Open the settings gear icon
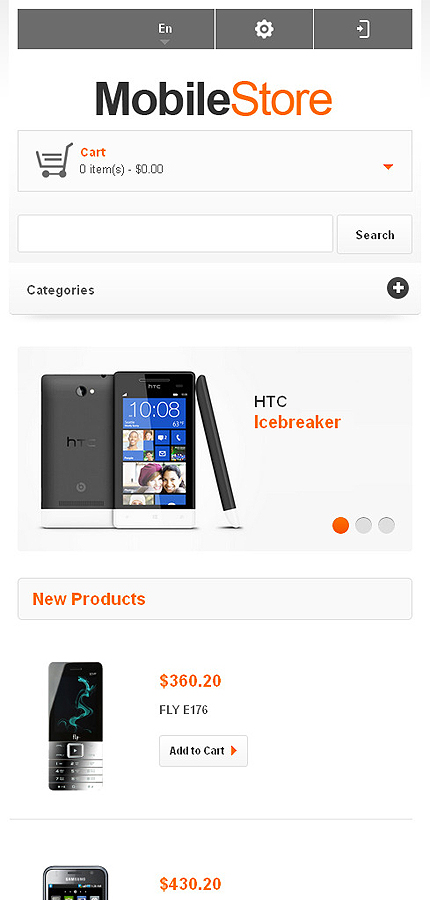 click(264, 29)
